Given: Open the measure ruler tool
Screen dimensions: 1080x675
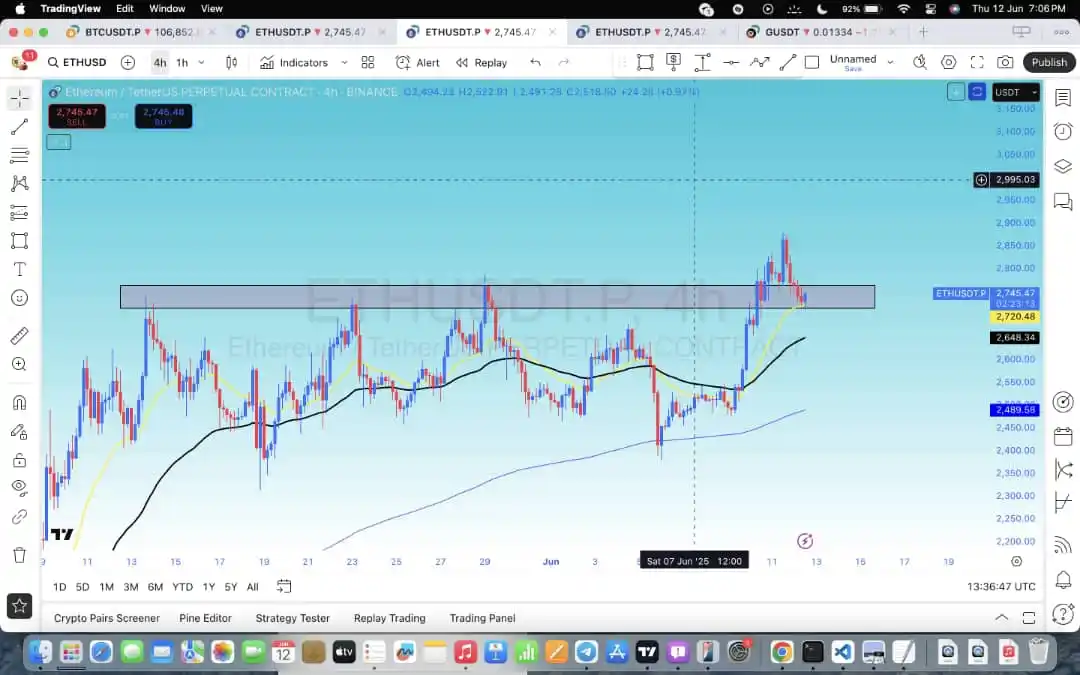Looking at the screenshot, I should (x=19, y=335).
